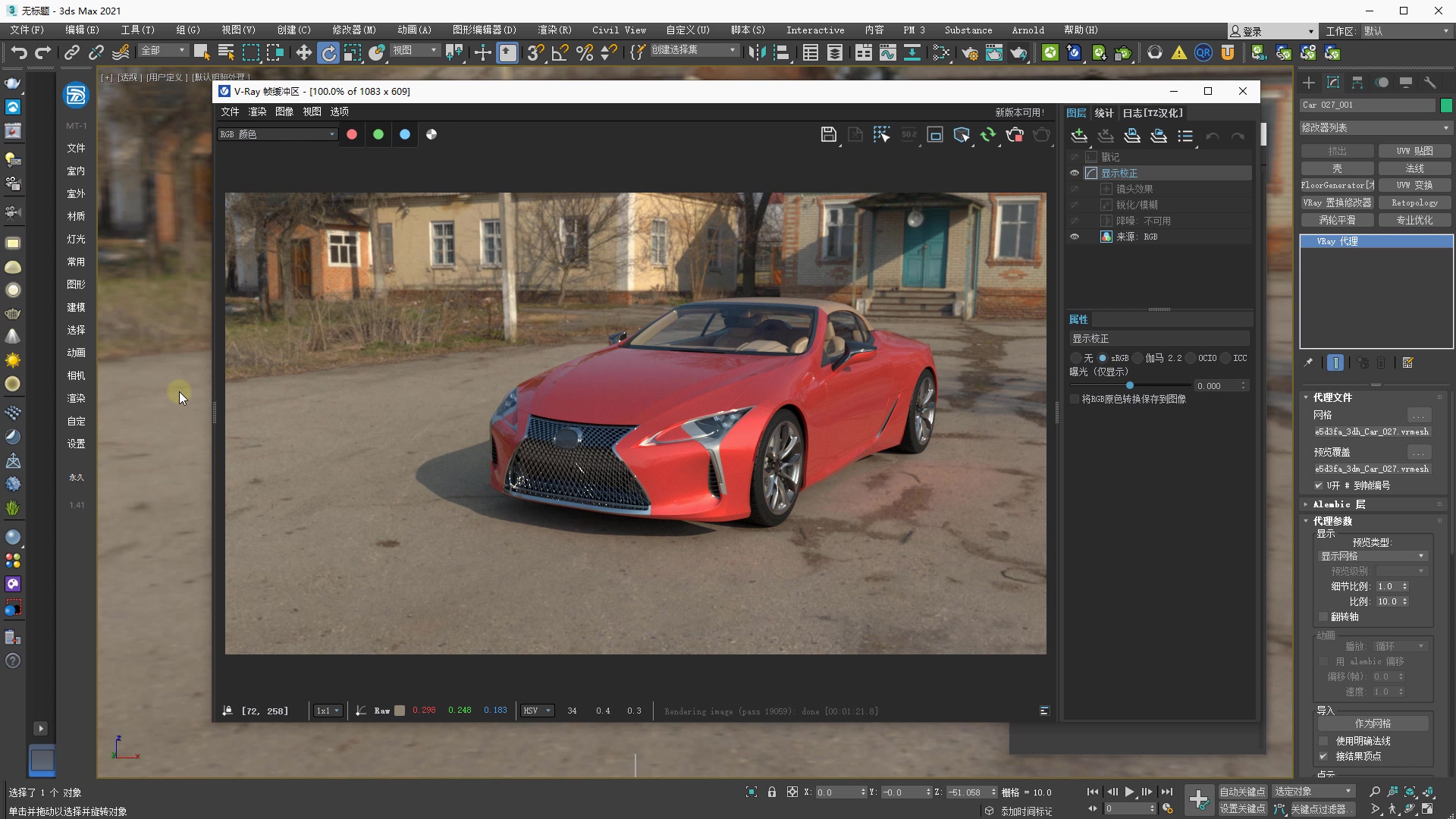Click the save image icon in V-Ray frame buffer

[x=828, y=135]
